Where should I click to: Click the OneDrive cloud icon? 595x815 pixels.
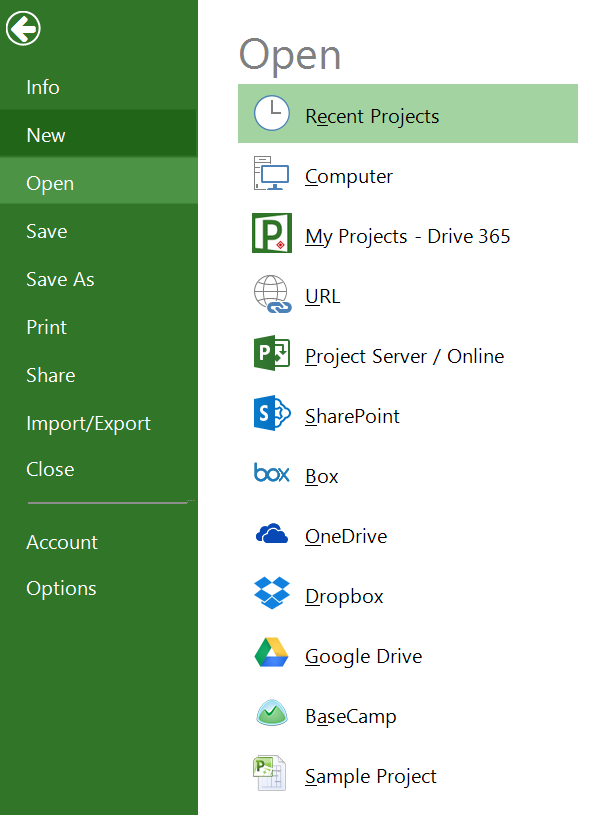tap(271, 533)
